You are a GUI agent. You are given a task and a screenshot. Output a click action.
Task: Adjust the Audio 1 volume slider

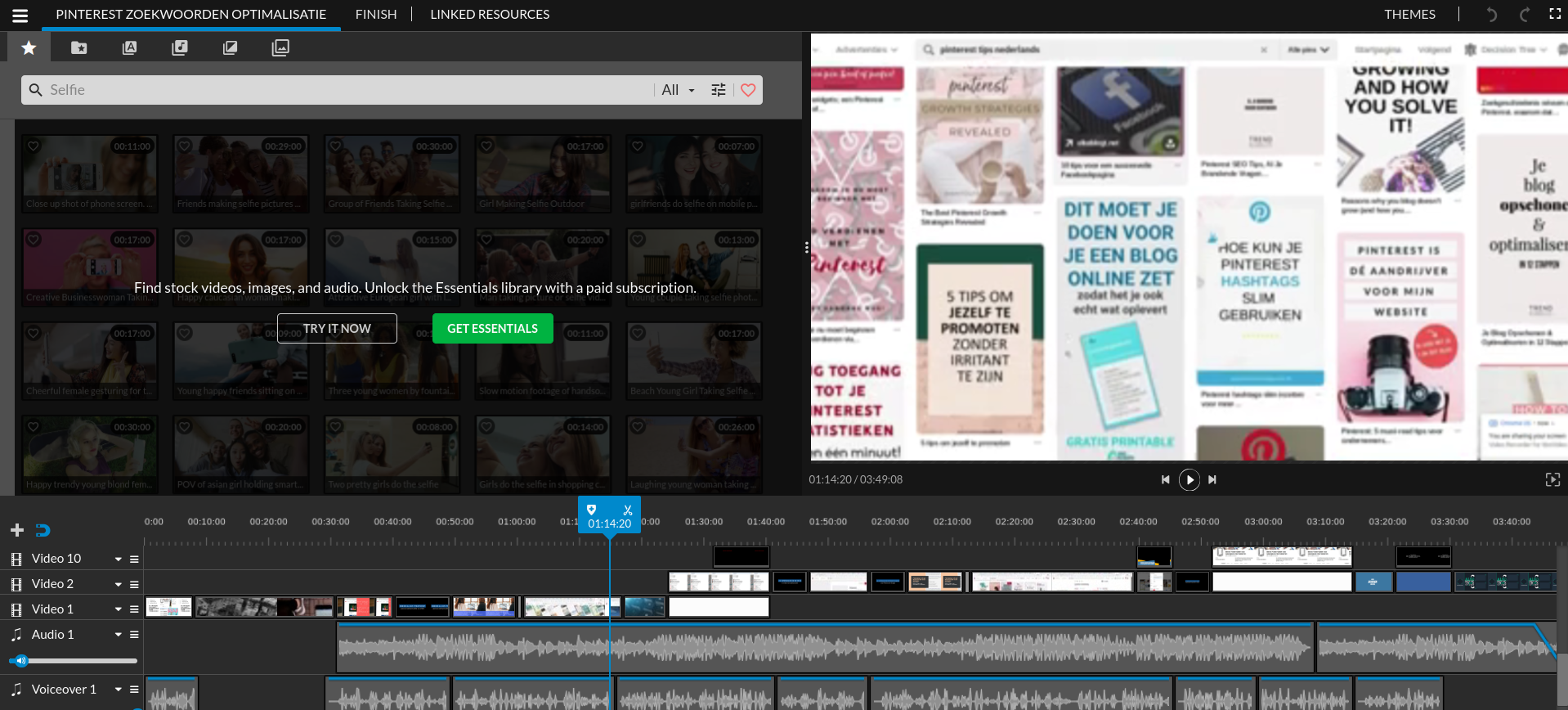(74, 660)
